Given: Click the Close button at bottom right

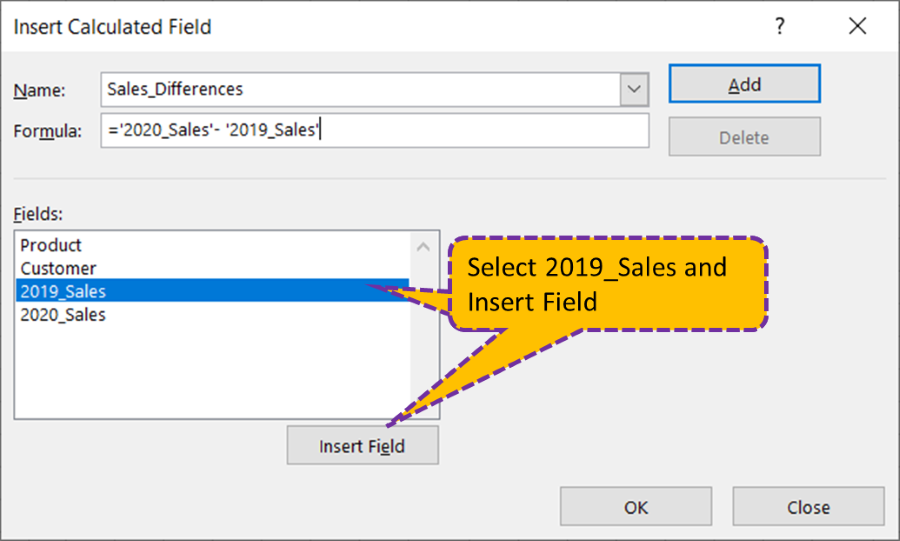Looking at the screenshot, I should point(808,507).
